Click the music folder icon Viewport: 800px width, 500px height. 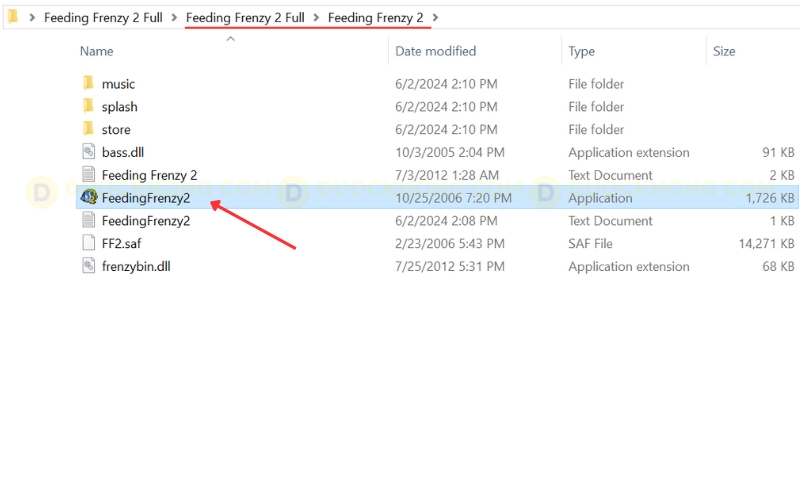point(88,83)
